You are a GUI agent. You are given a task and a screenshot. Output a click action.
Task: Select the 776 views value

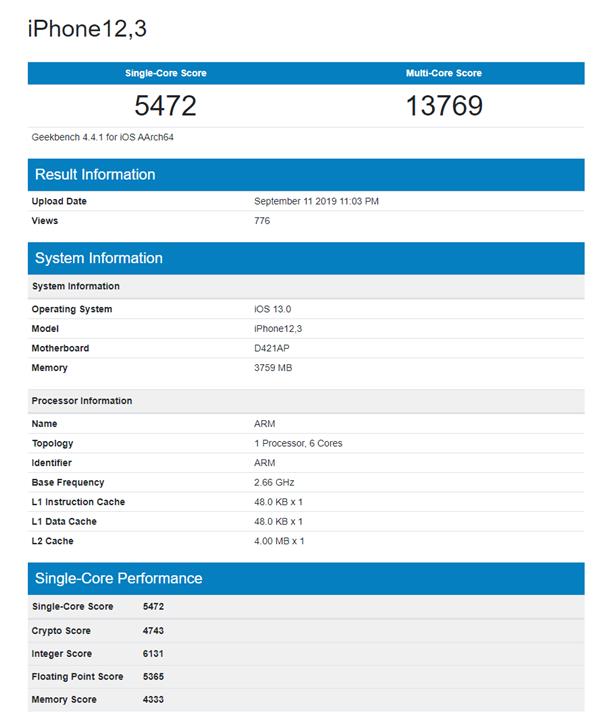point(262,221)
